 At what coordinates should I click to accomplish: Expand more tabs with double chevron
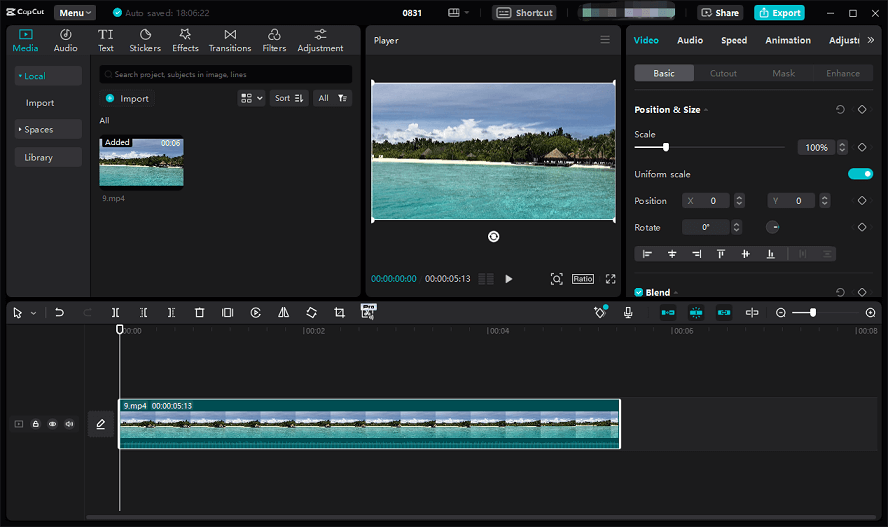click(x=871, y=40)
